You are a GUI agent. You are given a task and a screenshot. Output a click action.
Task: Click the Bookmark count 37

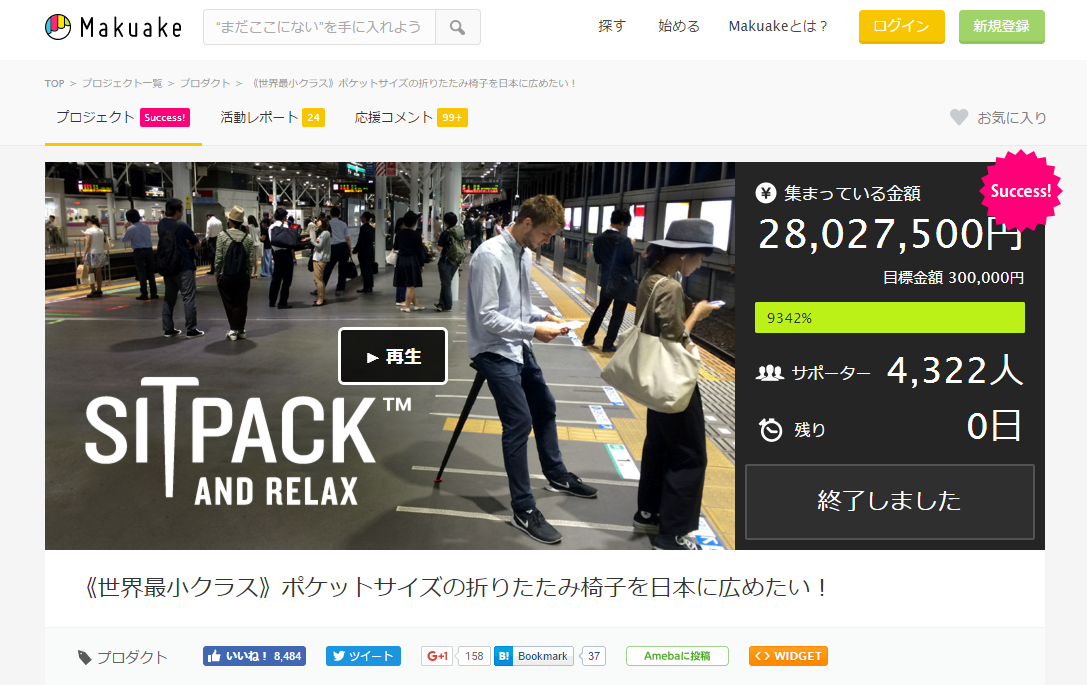594,656
